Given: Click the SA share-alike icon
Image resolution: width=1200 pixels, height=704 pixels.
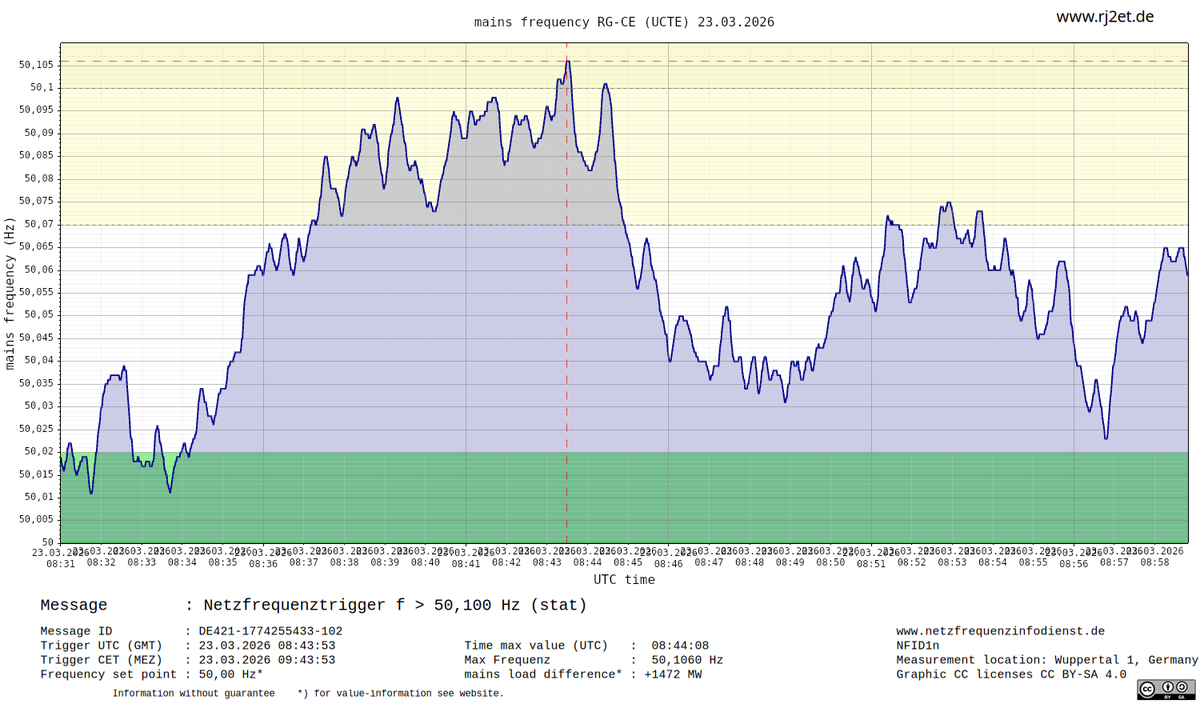Looking at the screenshot, I should coord(1181,687).
